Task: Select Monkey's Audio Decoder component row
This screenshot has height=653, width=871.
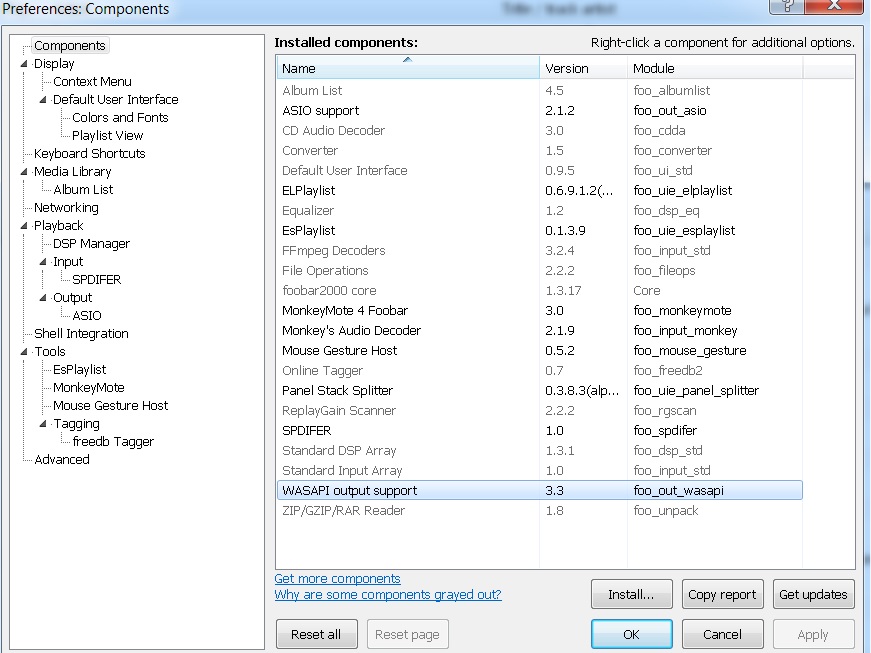Action: pyautogui.click(x=539, y=330)
